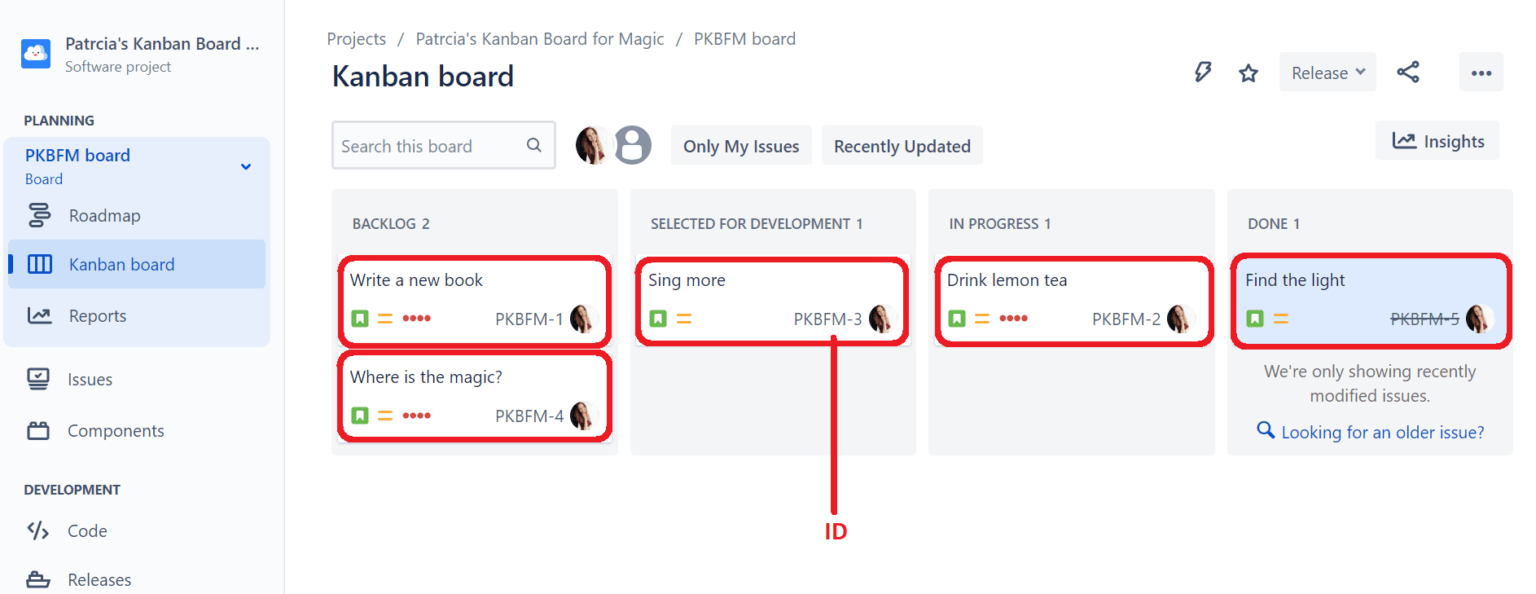Click the share board icon
1536x594 pixels.
click(1408, 71)
